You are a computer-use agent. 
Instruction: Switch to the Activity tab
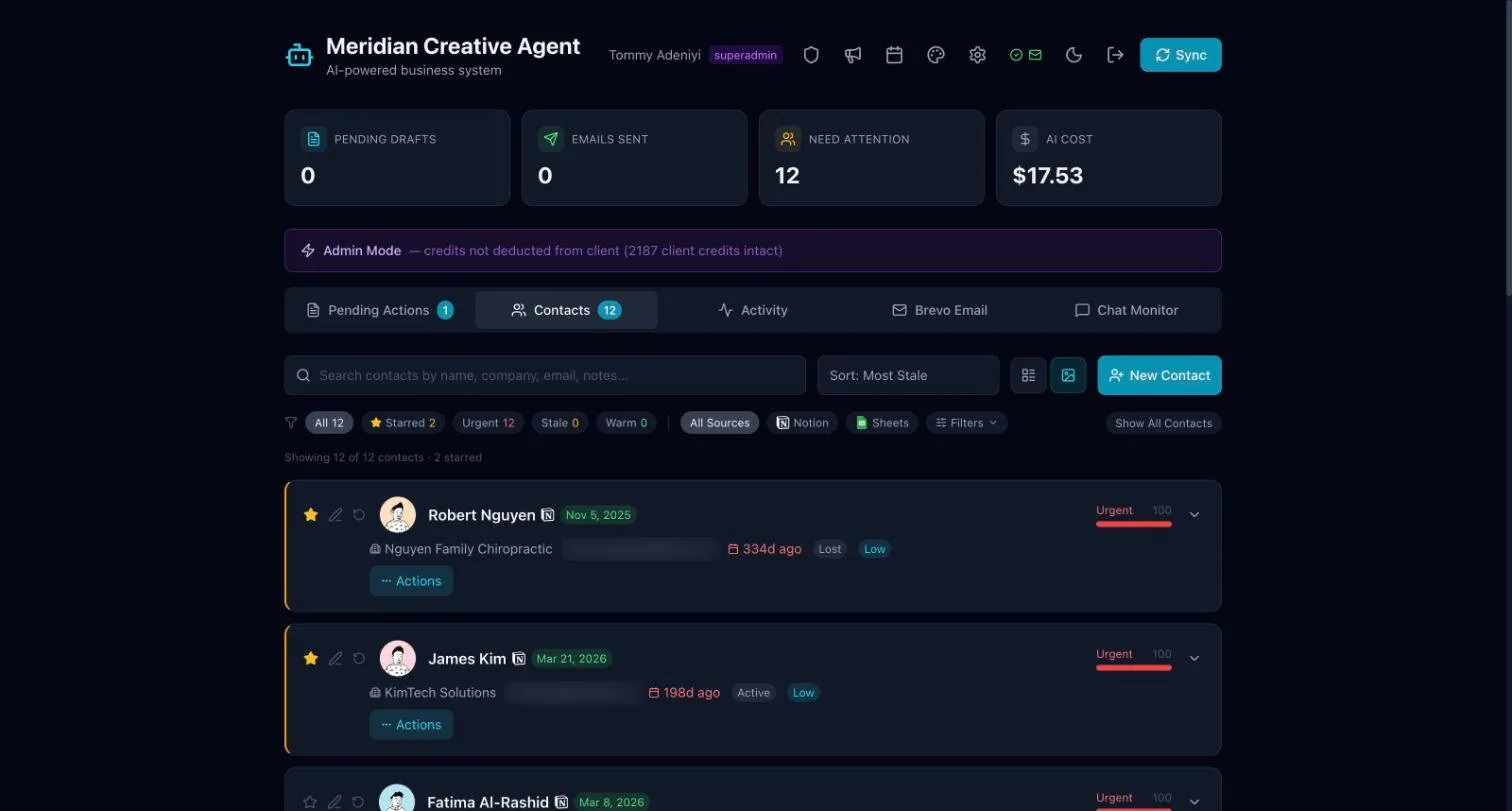coord(753,310)
